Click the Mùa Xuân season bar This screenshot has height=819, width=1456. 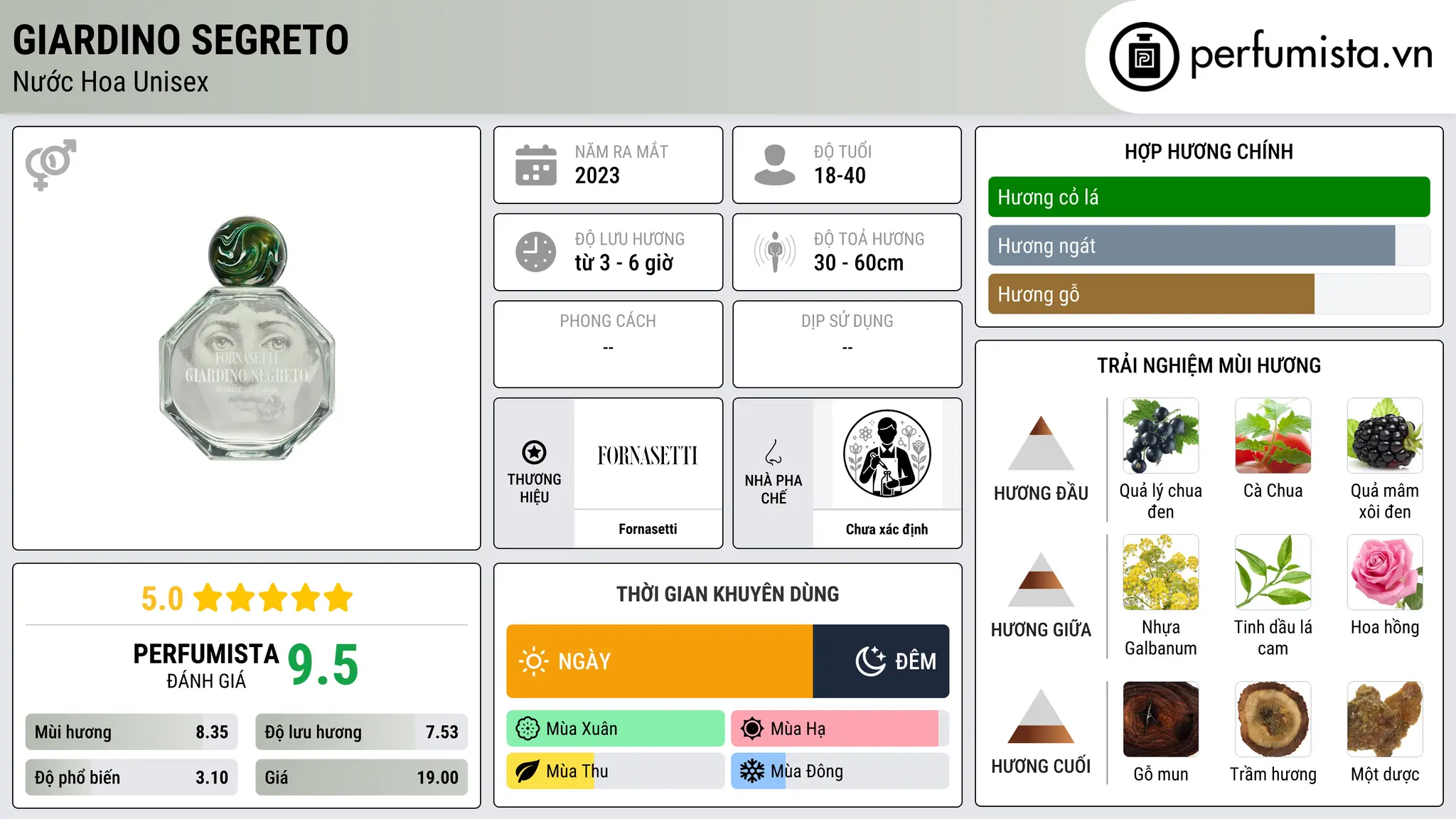(616, 729)
